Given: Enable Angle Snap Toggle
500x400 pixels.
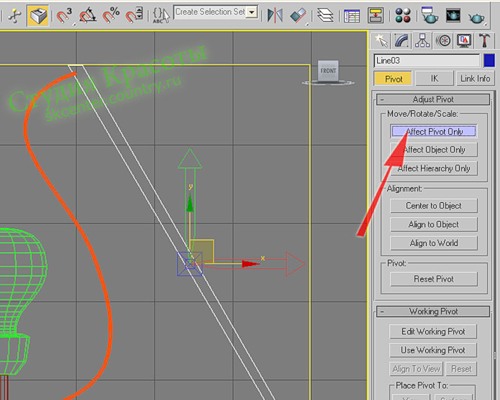Looking at the screenshot, I should (87, 16).
